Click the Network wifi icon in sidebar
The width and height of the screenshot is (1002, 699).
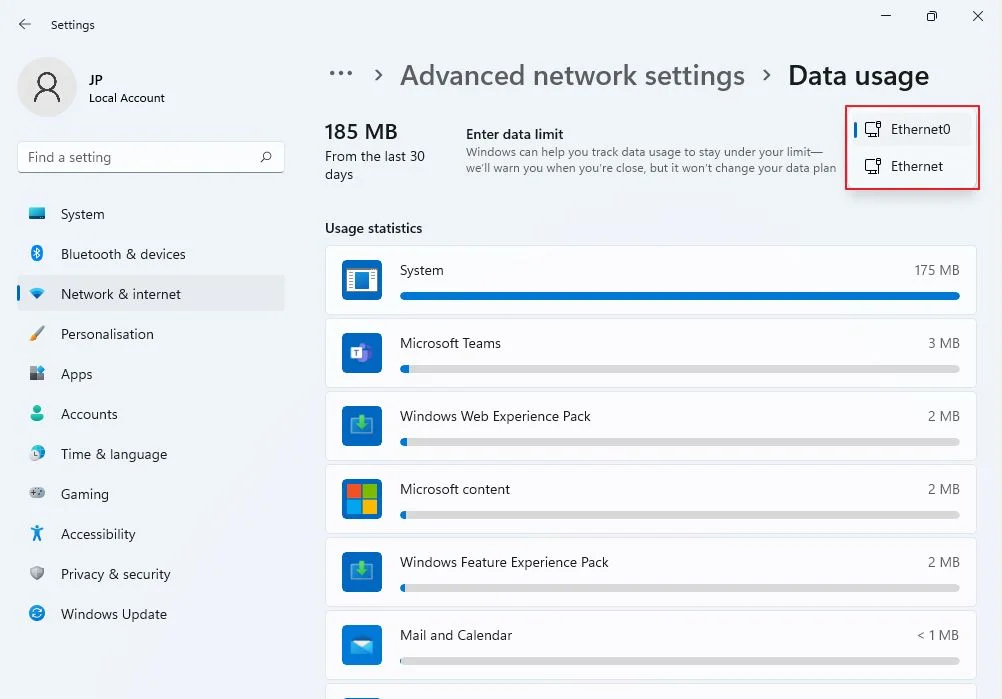[37, 294]
